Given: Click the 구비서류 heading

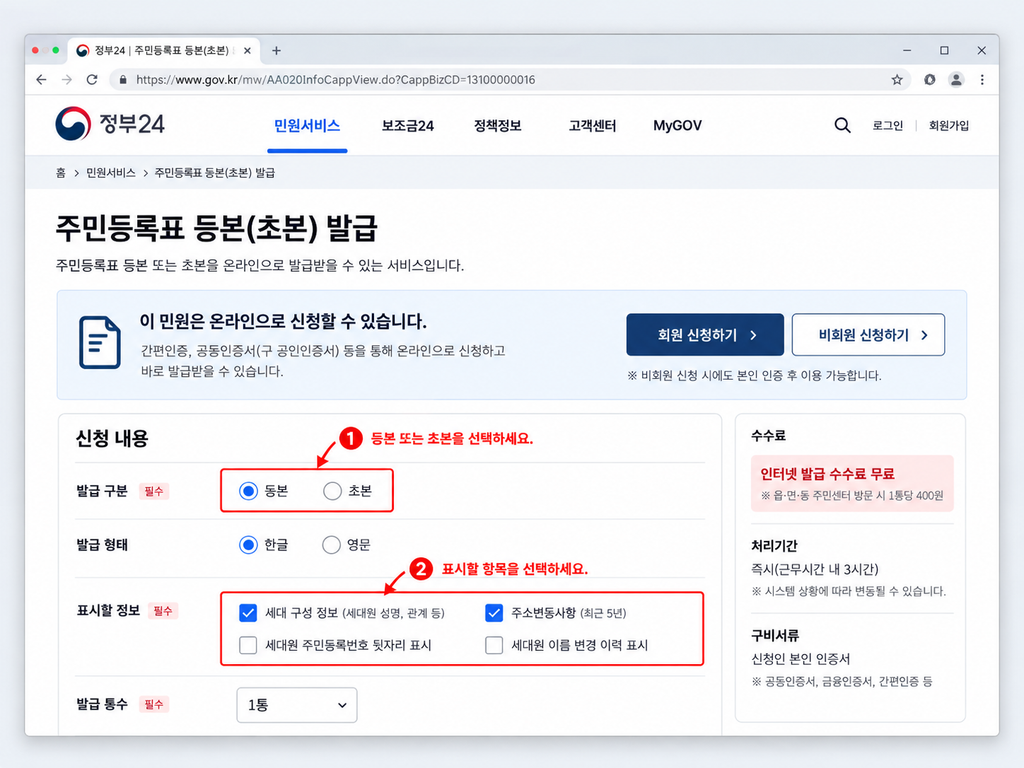Looking at the screenshot, I should [775, 635].
